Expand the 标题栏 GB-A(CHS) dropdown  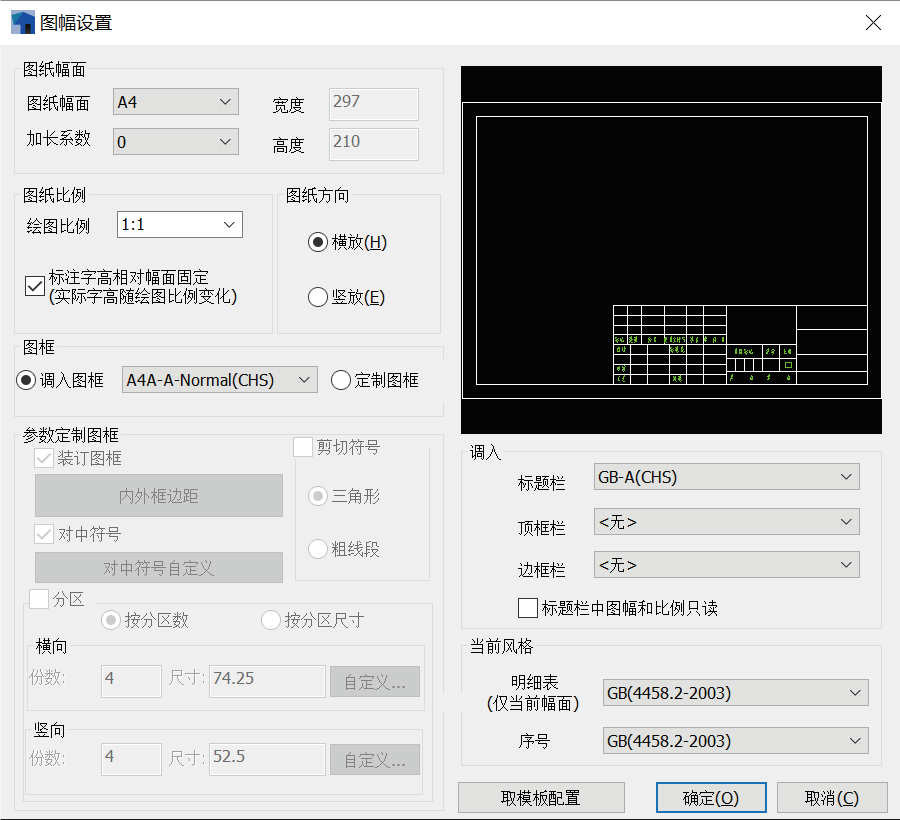726,477
